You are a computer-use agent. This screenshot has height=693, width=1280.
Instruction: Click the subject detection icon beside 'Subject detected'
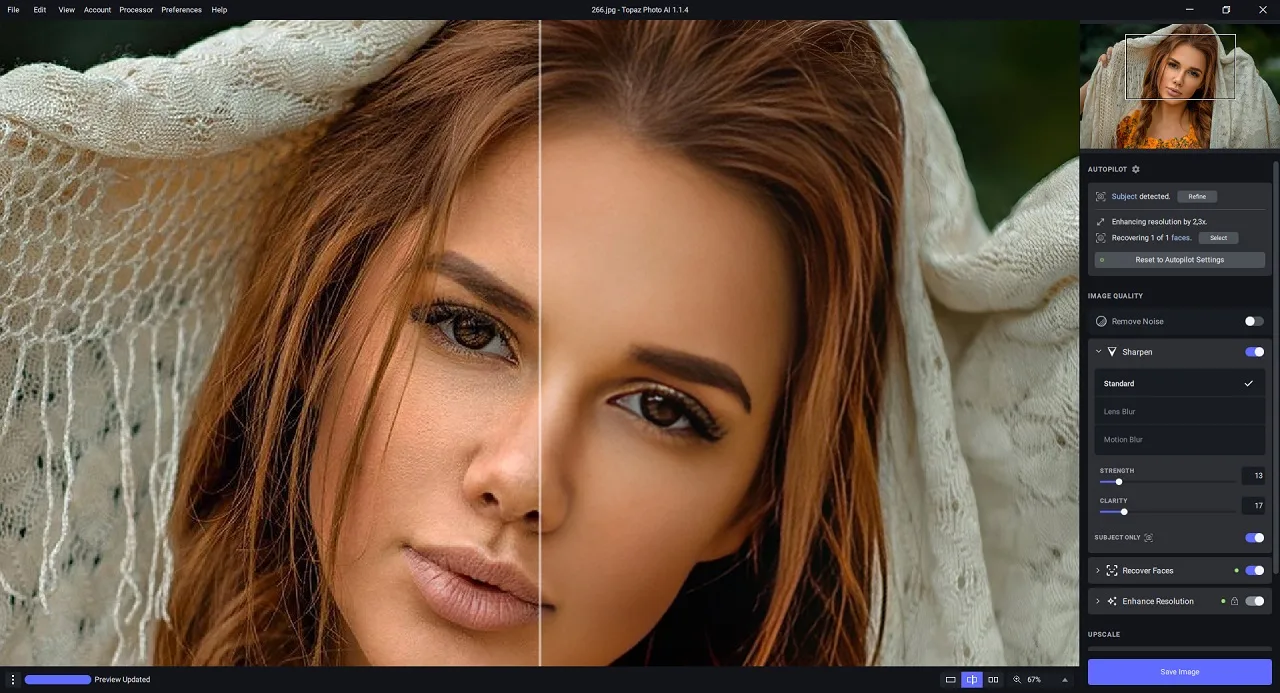point(1101,197)
